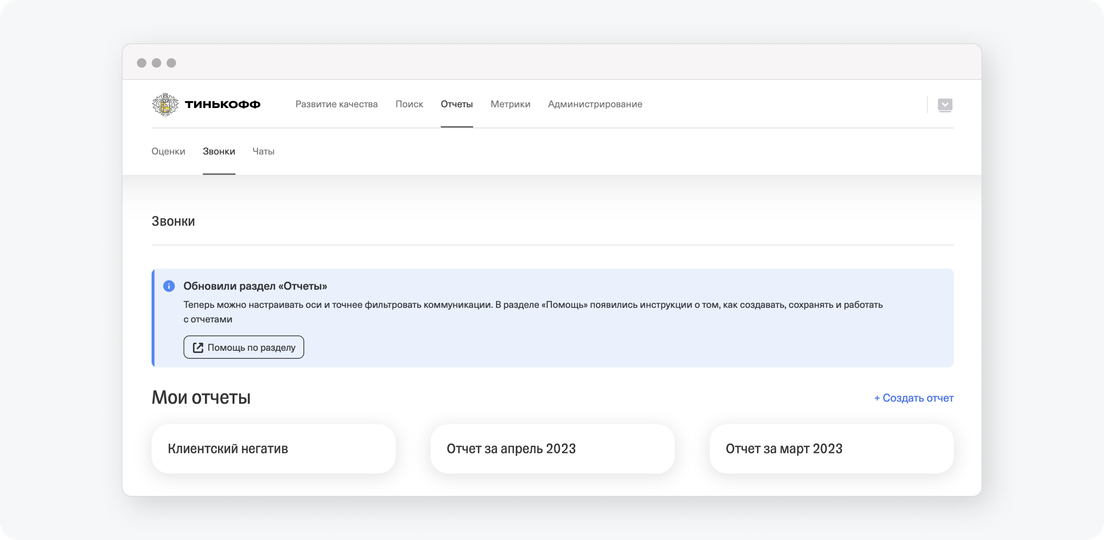Click the + Создать отчет link
The height and width of the screenshot is (540, 1104).
[914, 398]
